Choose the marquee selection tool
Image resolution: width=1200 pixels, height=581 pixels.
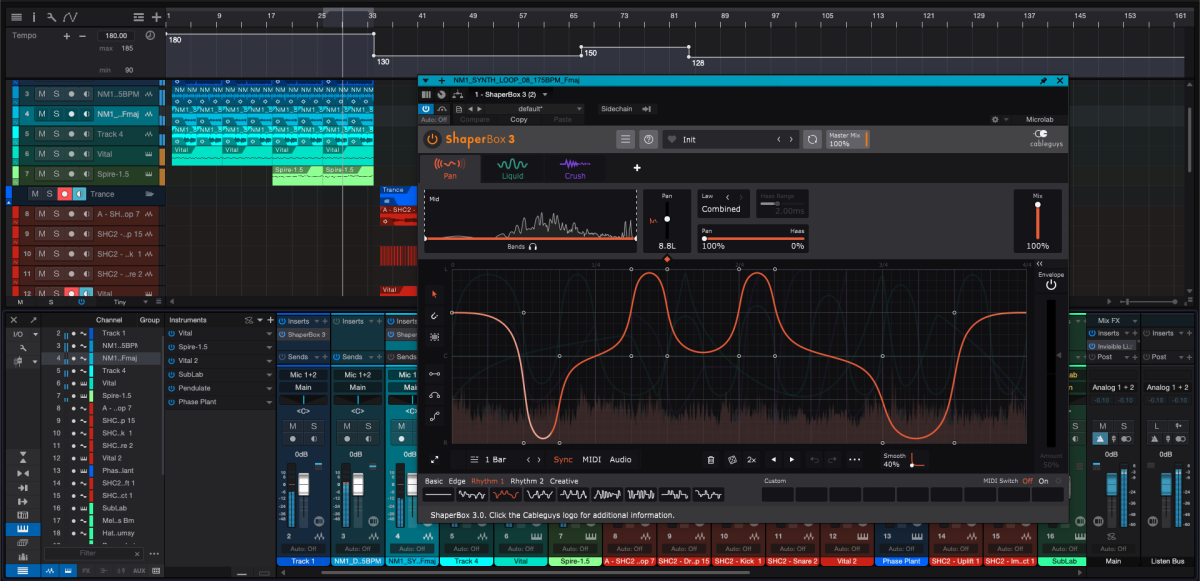435,338
